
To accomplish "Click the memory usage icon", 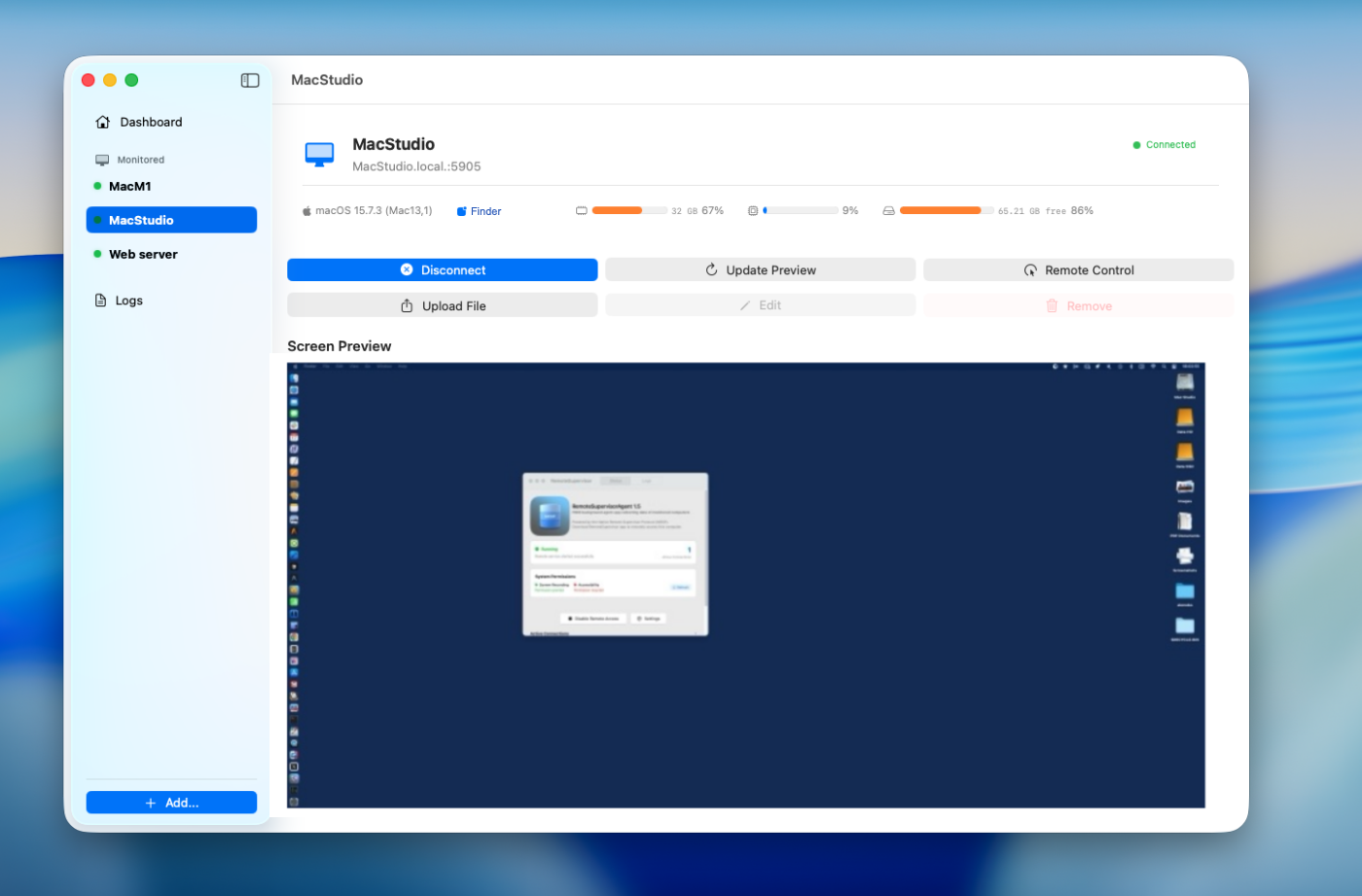I will (x=582, y=211).
